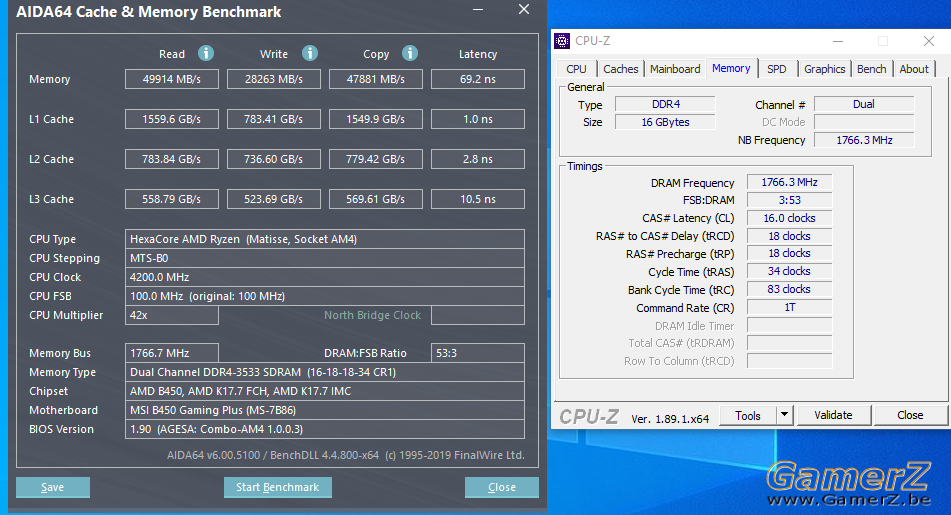Click the Memory Copy value 47881 MB/s

click(x=375, y=79)
